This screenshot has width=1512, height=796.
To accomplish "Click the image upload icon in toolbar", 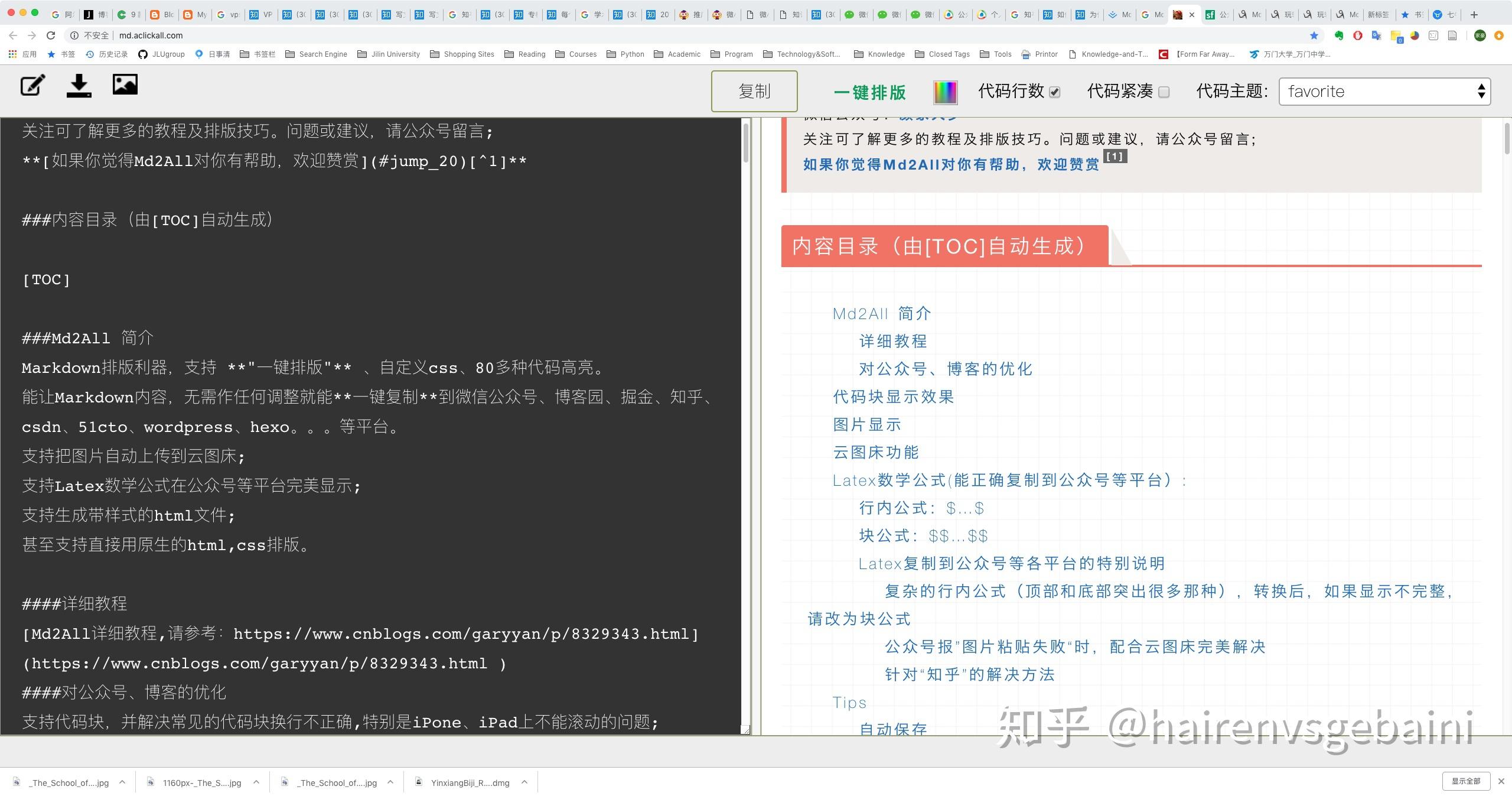I will click(125, 84).
